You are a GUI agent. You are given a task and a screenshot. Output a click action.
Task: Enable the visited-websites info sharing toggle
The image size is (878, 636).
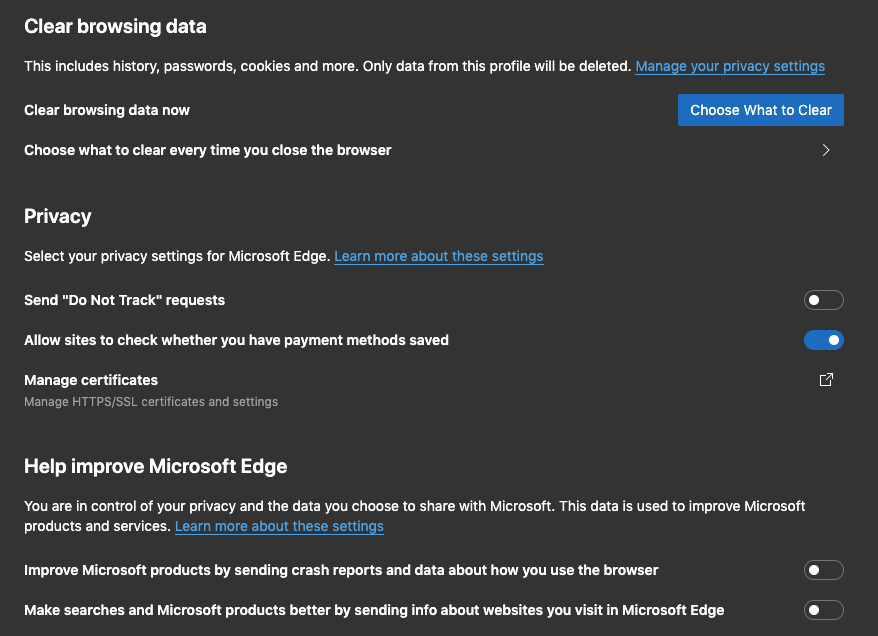823,610
